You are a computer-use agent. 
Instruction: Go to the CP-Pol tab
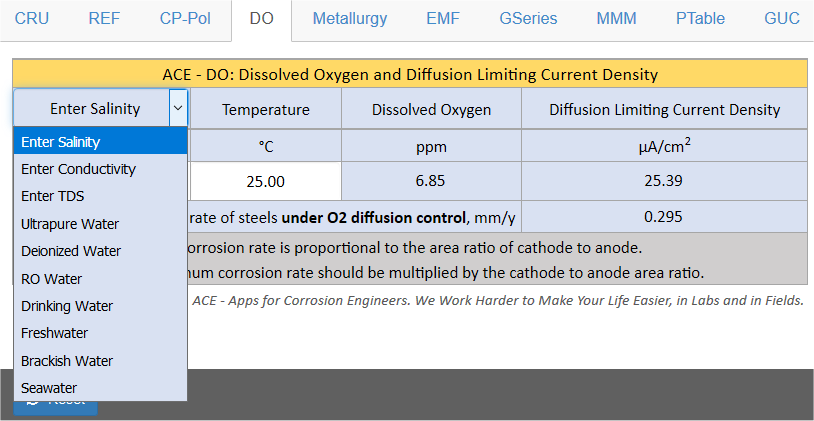click(185, 19)
